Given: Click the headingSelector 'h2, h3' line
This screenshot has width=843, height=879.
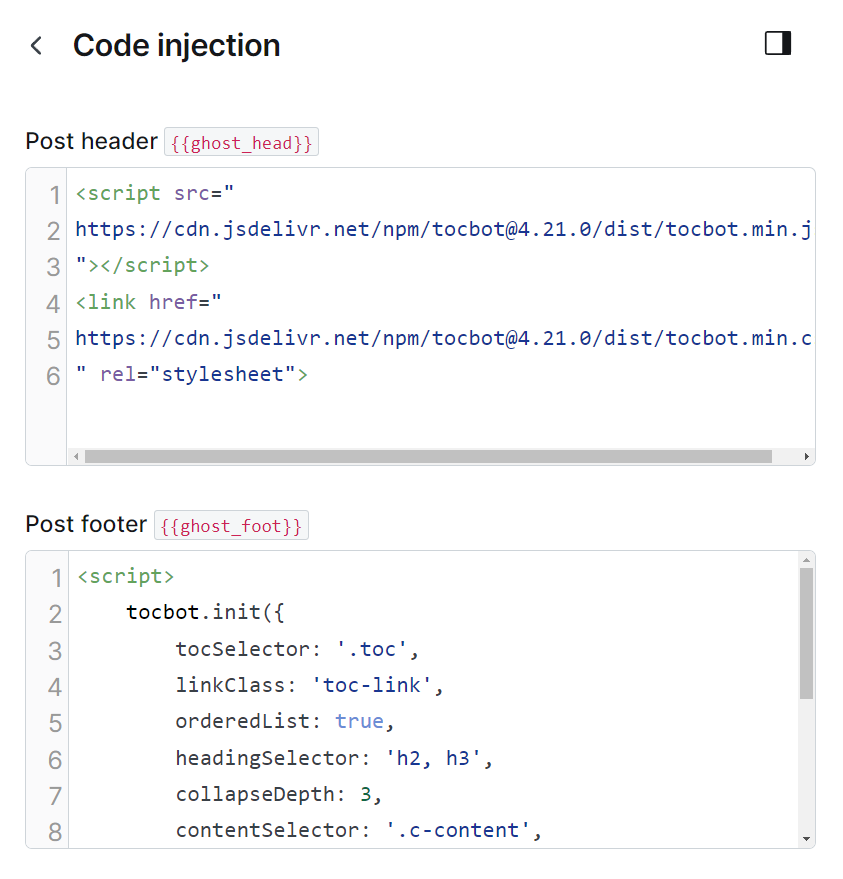Looking at the screenshot, I should (334, 758).
